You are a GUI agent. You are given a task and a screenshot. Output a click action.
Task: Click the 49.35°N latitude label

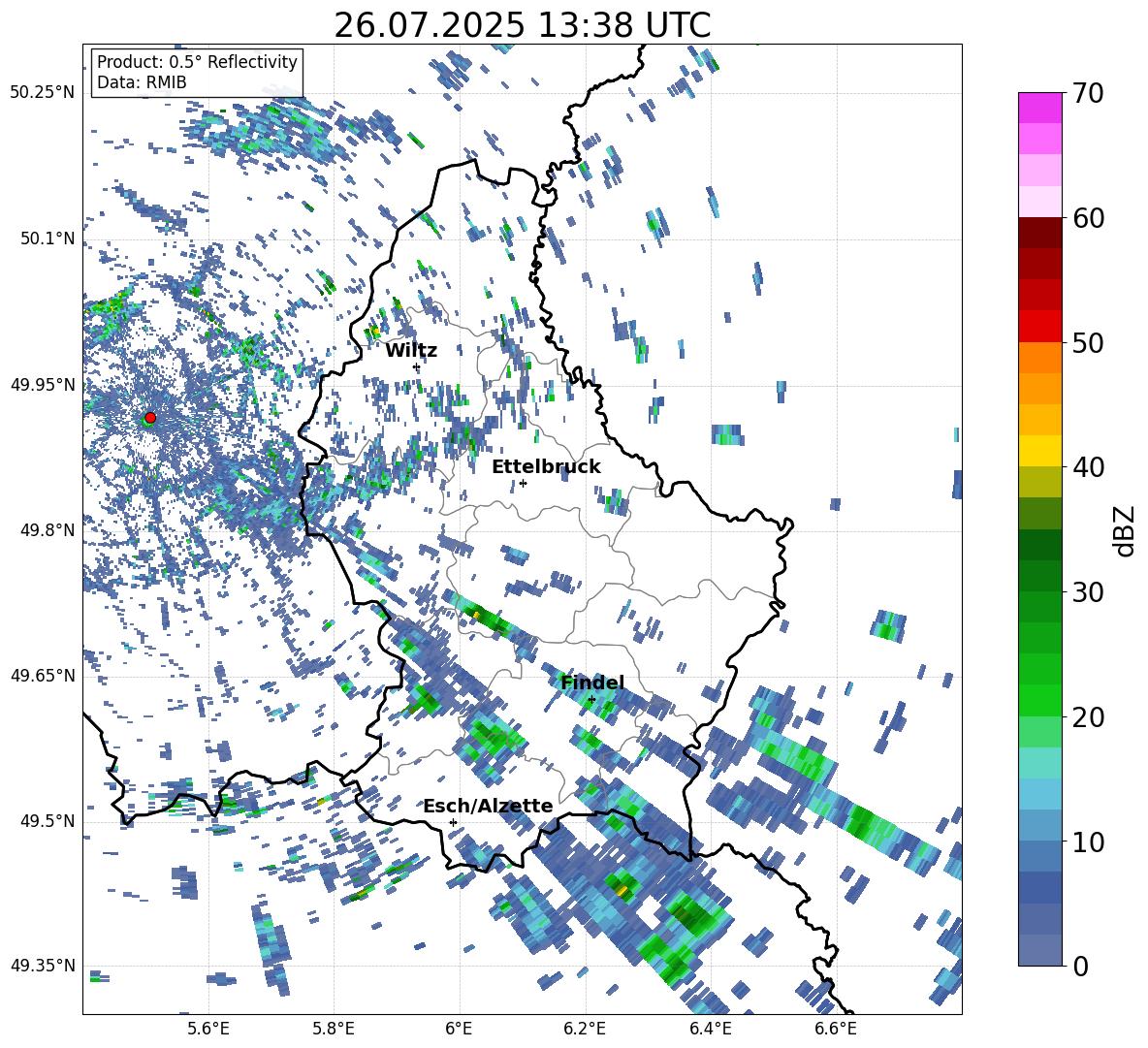43,966
